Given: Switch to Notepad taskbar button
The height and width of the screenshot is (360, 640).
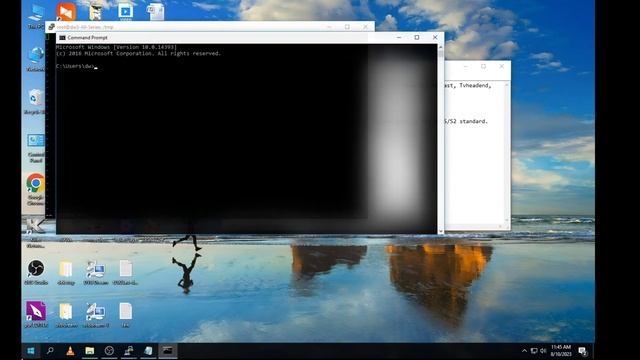Looking at the screenshot, I should 148,351.
